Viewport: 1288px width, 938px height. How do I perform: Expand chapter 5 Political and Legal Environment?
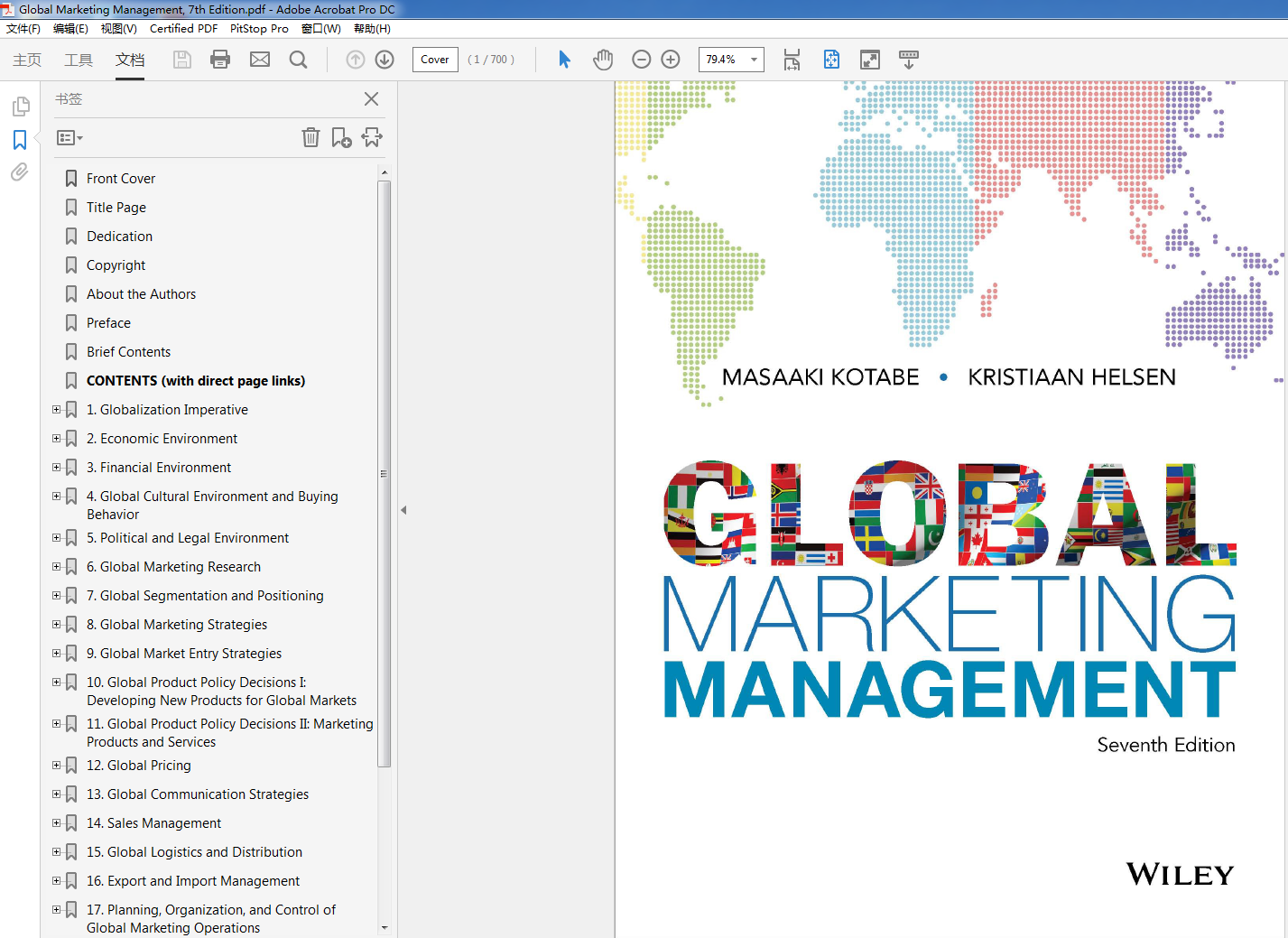[x=56, y=538]
